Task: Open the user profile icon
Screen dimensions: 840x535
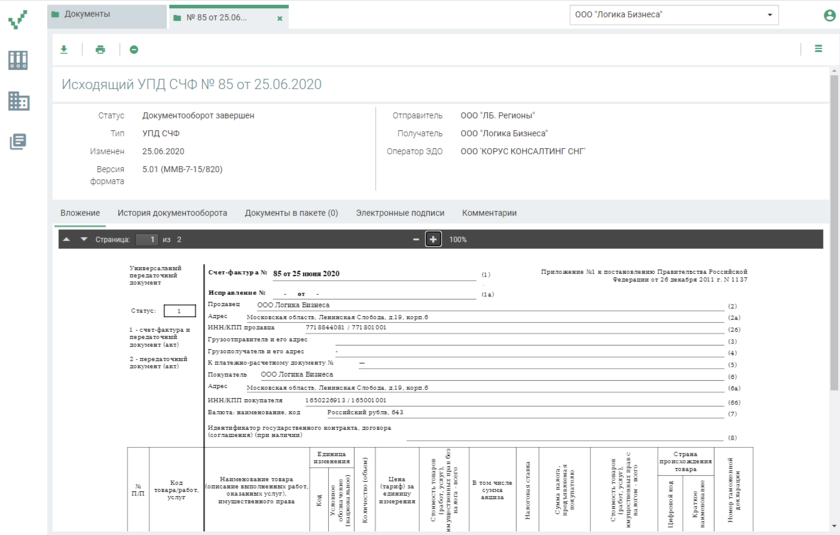Action: click(829, 15)
